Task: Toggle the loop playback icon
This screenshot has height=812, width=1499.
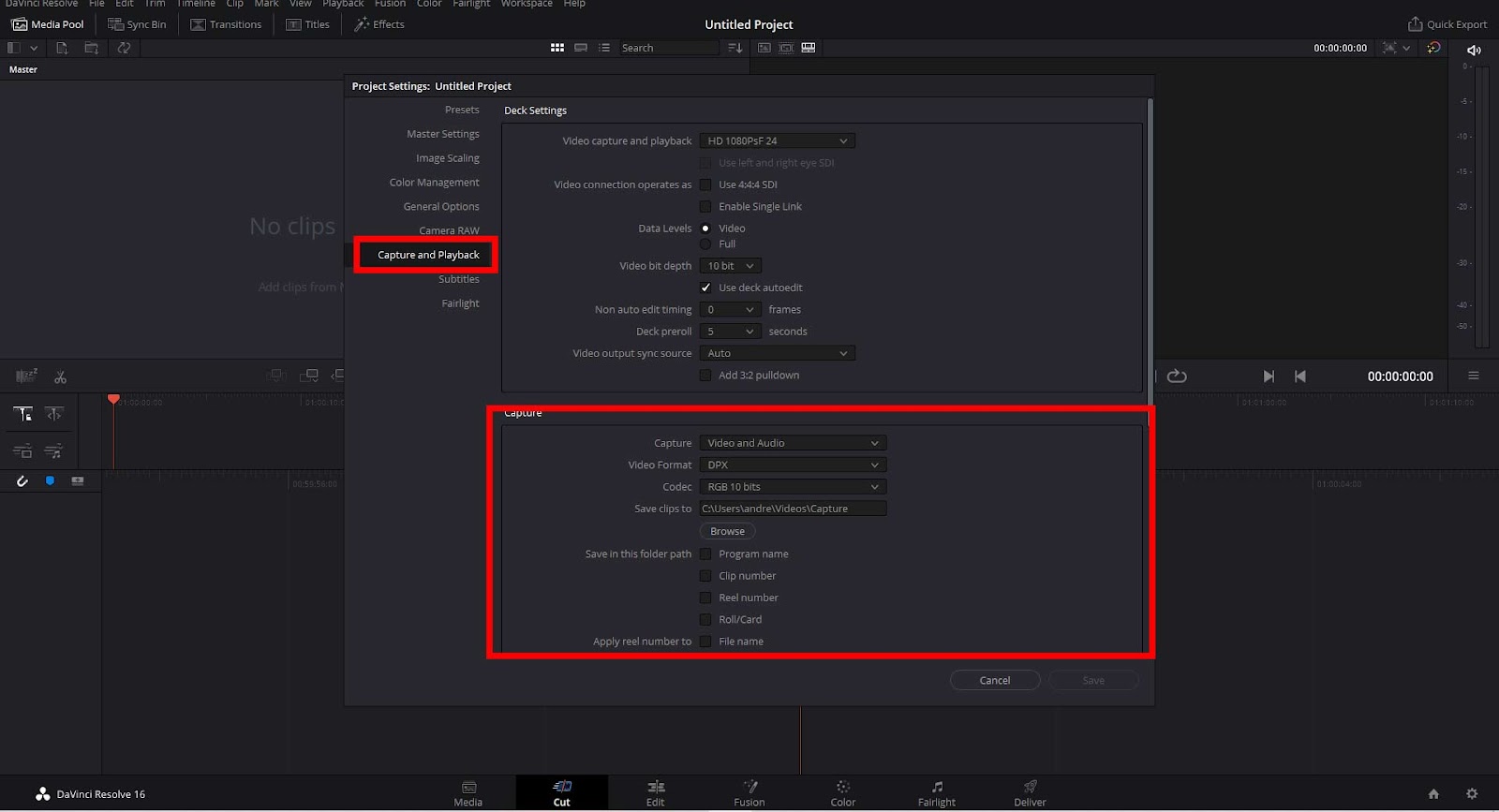Action: [1177, 376]
